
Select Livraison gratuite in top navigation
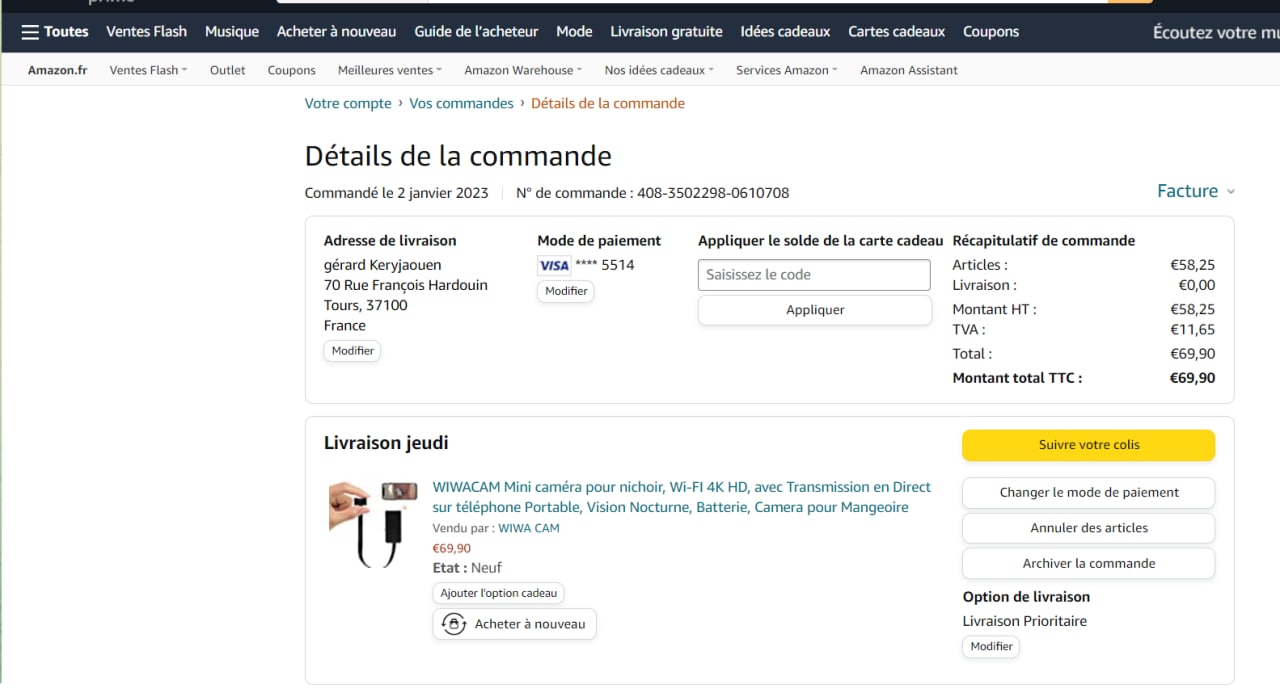[x=666, y=32]
